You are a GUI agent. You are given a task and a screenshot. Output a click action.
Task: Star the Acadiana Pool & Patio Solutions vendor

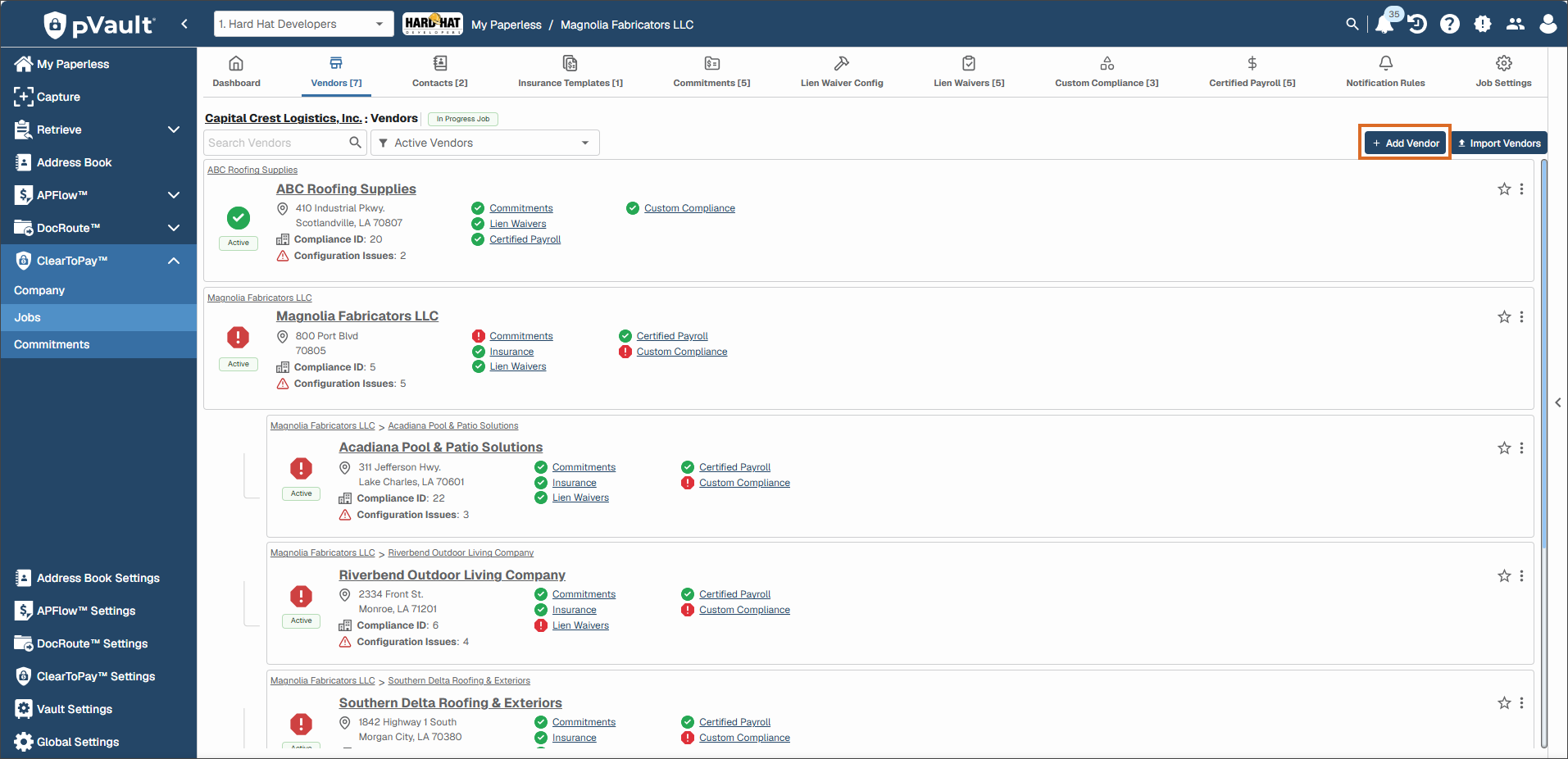click(1504, 448)
